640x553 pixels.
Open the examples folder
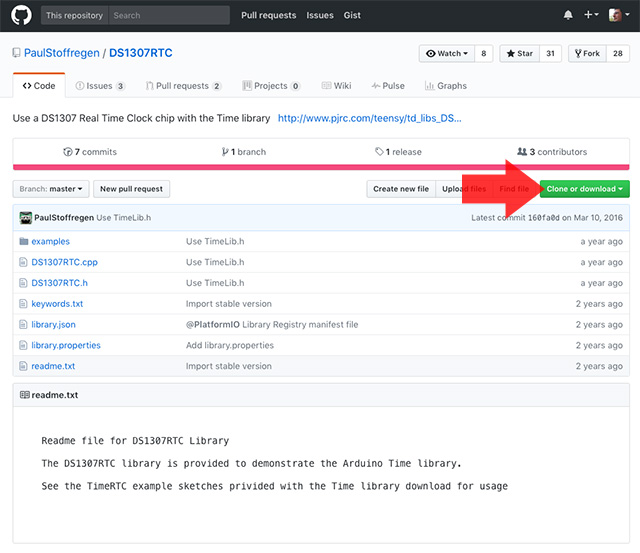pos(51,241)
